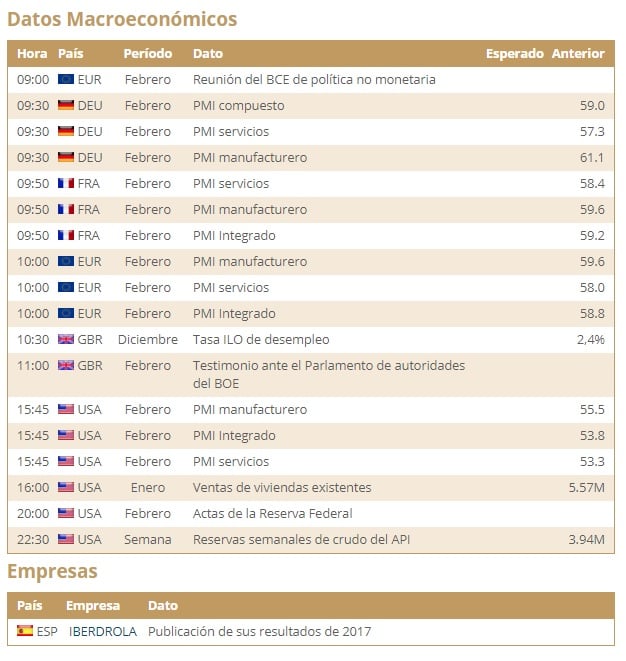Click the USA flag beside Ventas de viviendas existentes
626x661 pixels.
66,487
